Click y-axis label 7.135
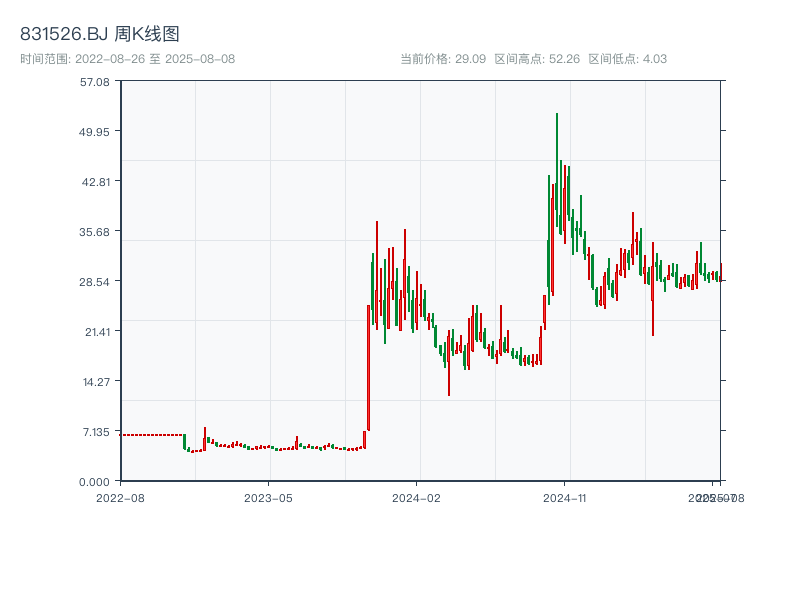The image size is (800, 600). pyautogui.click(x=96, y=432)
